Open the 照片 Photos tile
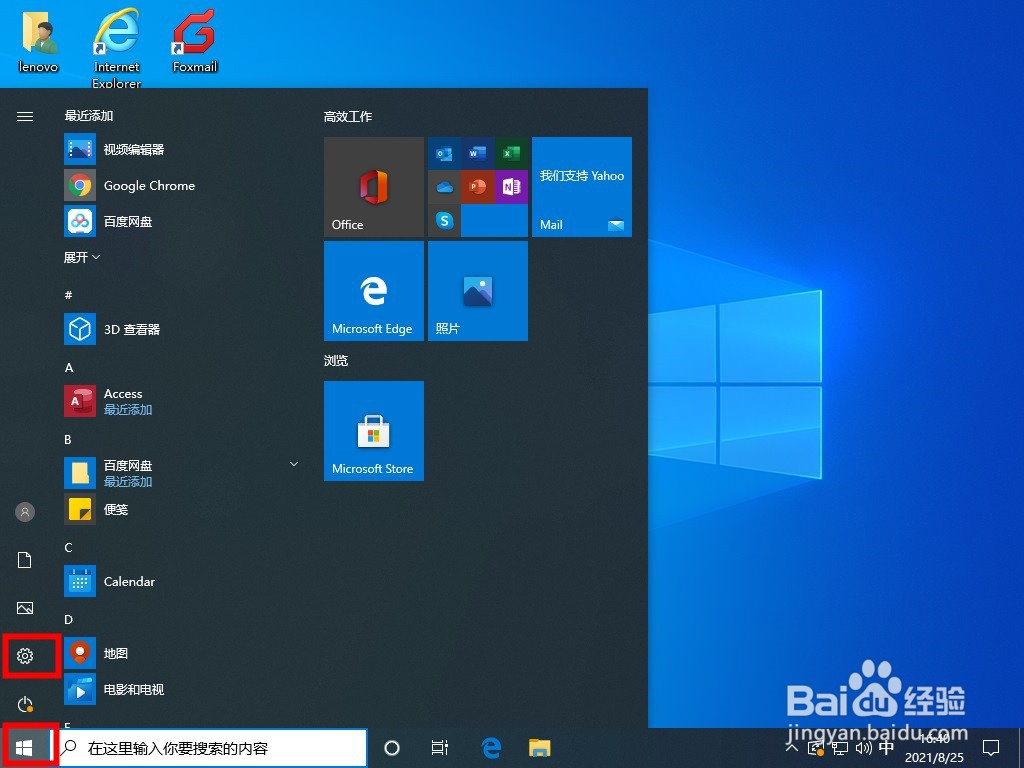Viewport: 1024px width, 768px height. [x=477, y=291]
